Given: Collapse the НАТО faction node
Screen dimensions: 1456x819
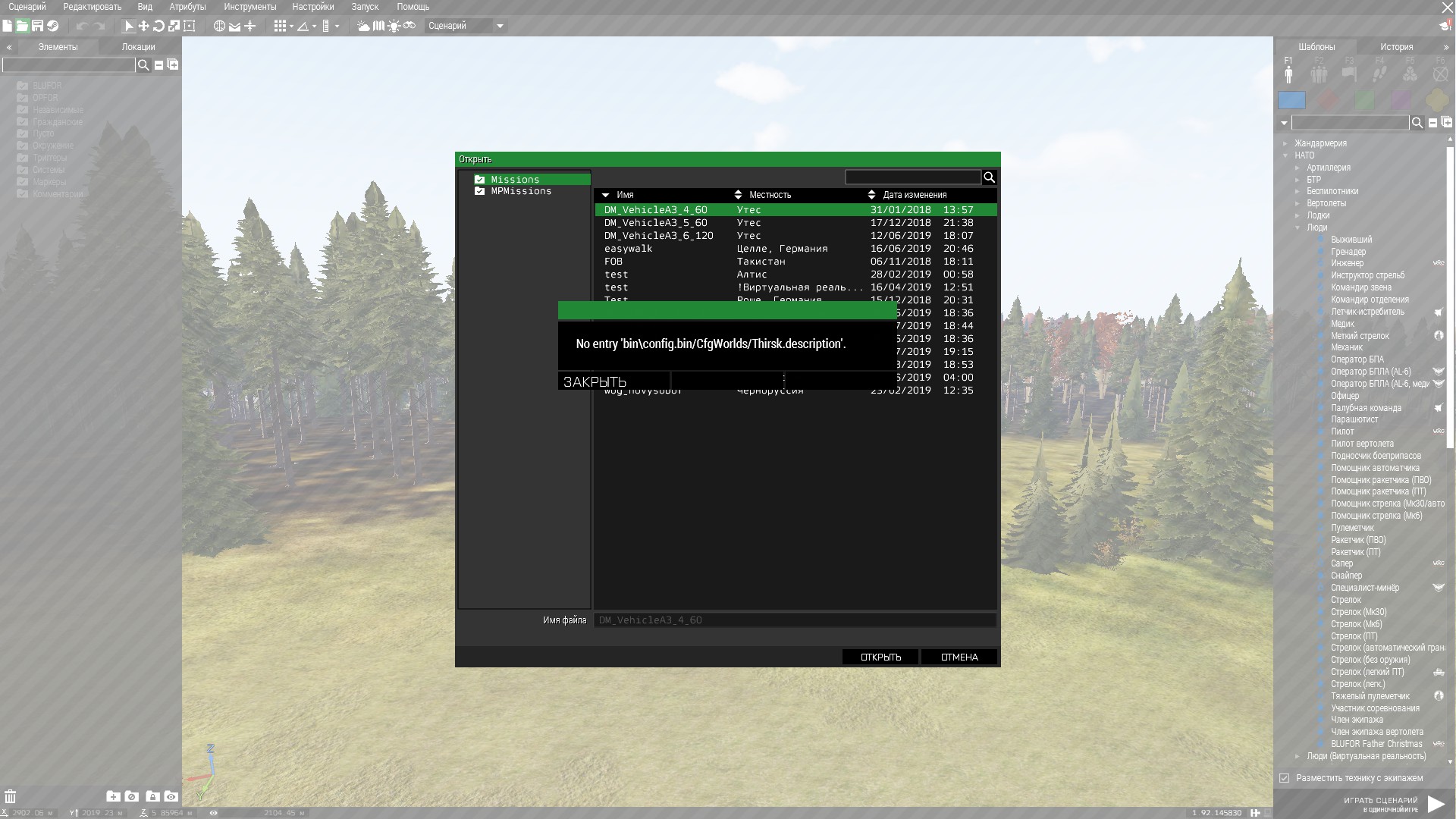Looking at the screenshot, I should click(1285, 155).
